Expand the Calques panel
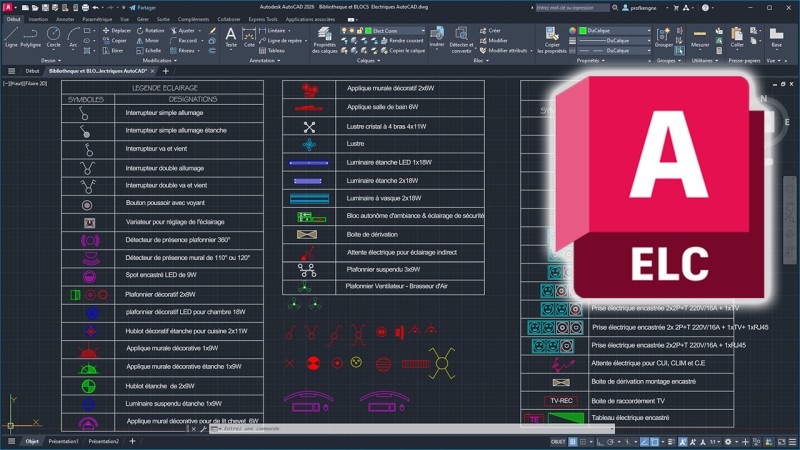 368,60
